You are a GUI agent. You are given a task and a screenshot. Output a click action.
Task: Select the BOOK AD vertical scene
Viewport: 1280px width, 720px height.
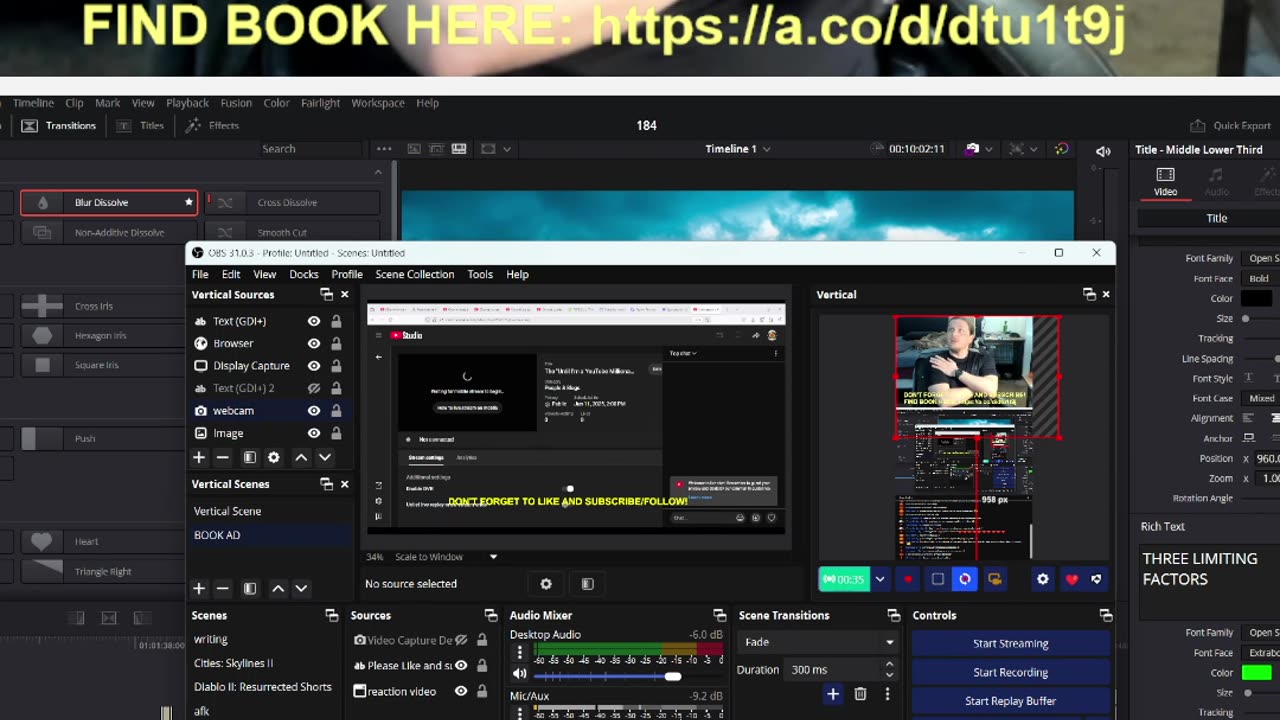(x=270, y=535)
